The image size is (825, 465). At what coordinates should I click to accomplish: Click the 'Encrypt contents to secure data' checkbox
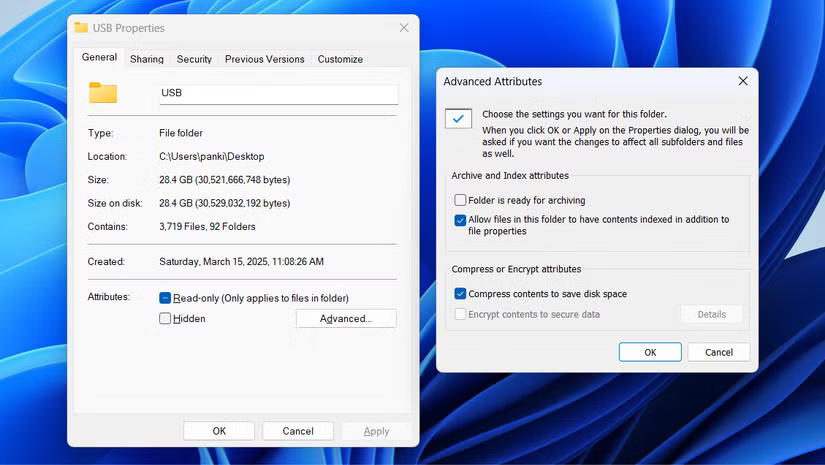coord(460,314)
